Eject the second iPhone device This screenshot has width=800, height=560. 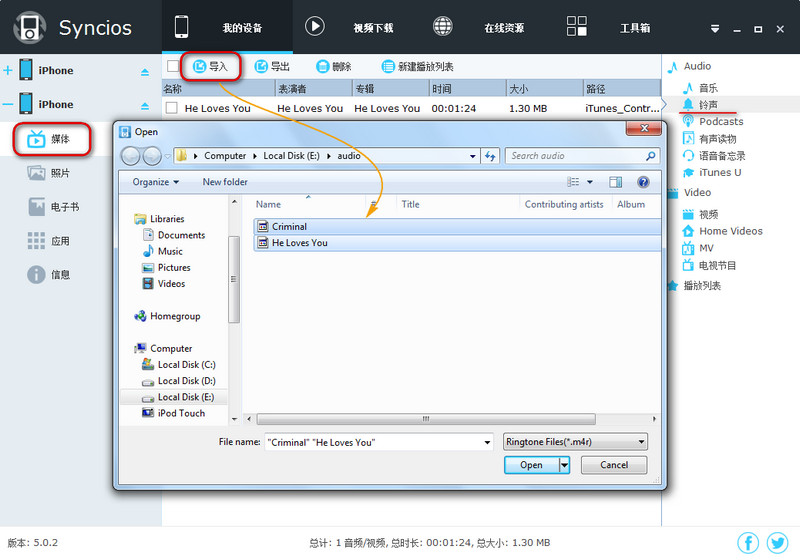coord(145,106)
